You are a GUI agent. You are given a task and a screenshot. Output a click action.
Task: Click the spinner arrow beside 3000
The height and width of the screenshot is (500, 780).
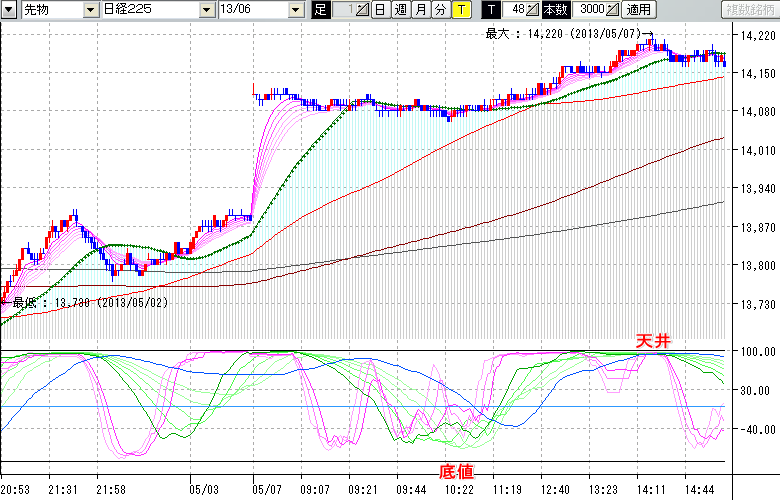(x=612, y=10)
